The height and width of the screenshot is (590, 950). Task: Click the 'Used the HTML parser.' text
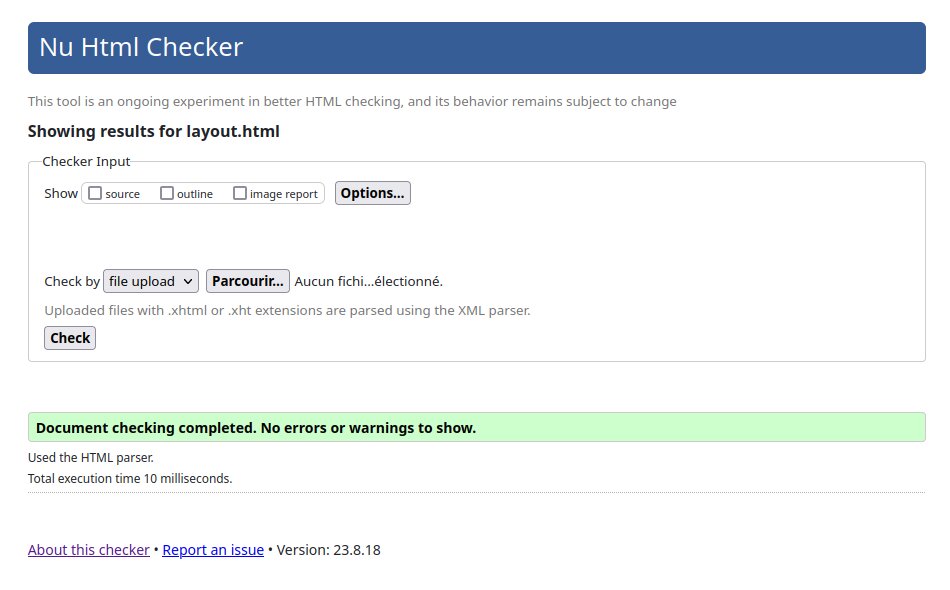point(91,457)
